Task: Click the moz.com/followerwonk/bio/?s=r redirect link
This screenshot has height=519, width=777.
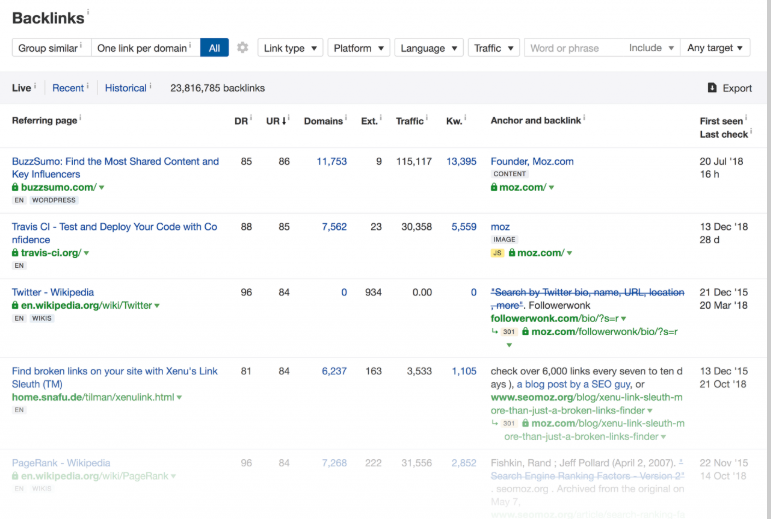Action: click(x=604, y=331)
